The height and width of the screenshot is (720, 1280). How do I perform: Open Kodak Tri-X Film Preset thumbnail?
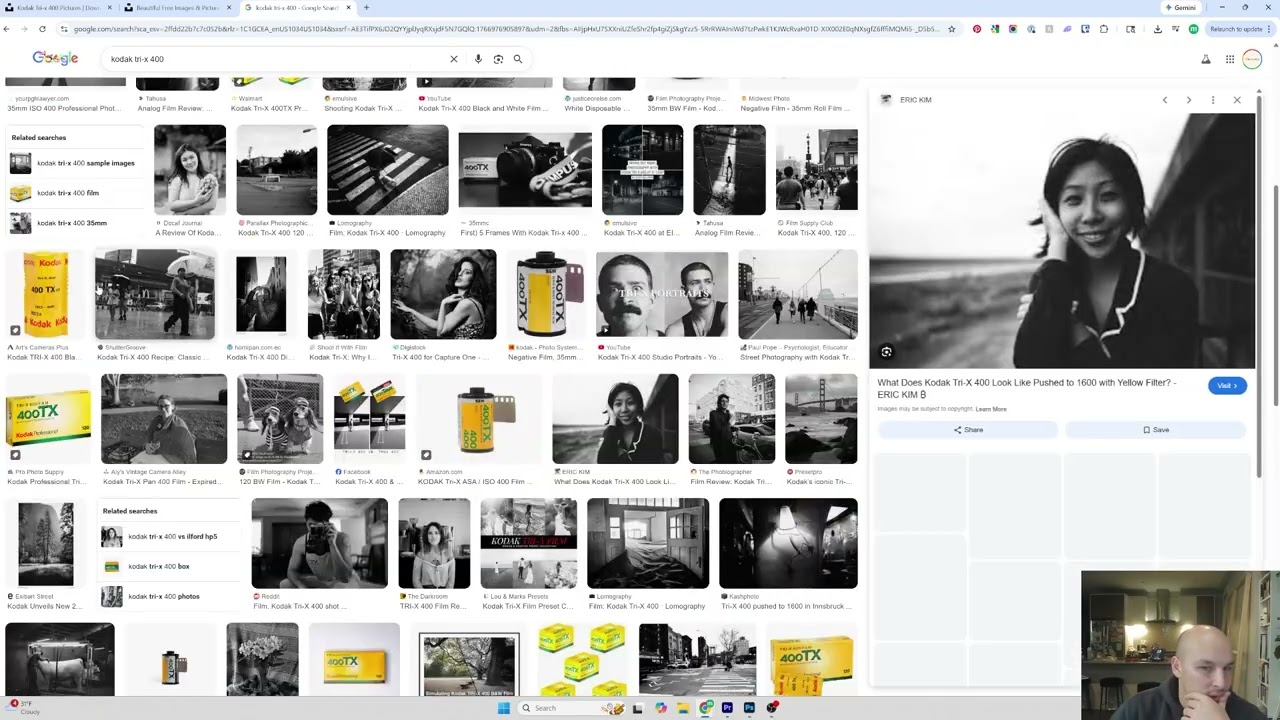tap(528, 544)
